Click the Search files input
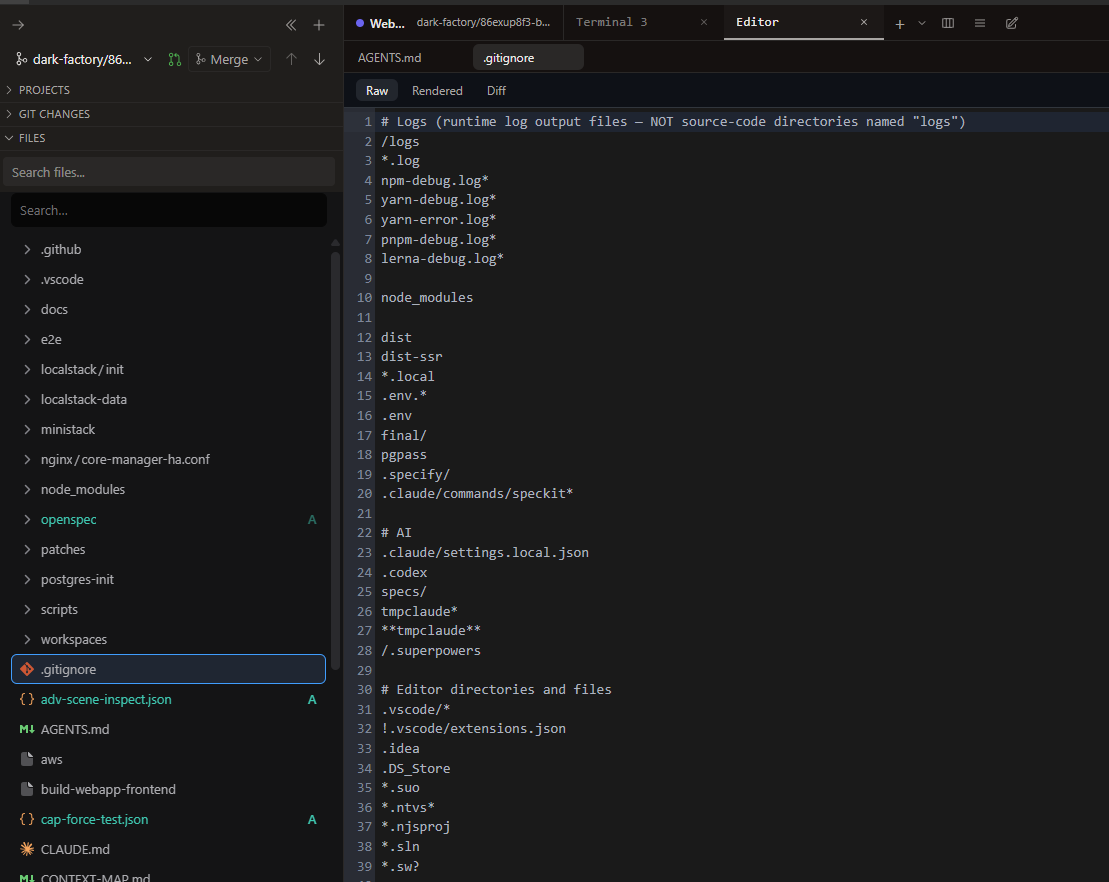1109x882 pixels. (168, 172)
